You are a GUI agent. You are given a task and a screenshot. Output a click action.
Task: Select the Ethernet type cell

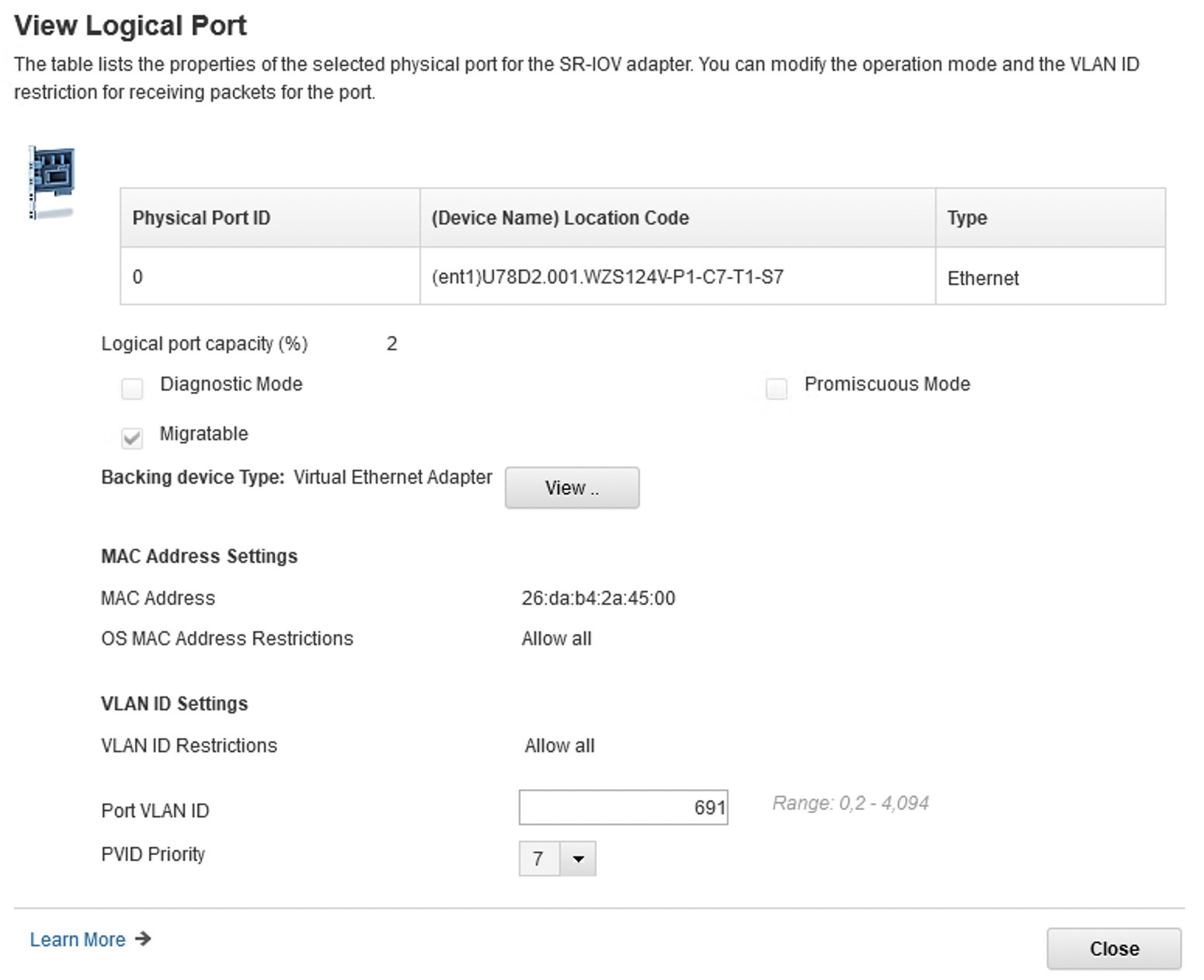[x=983, y=278]
